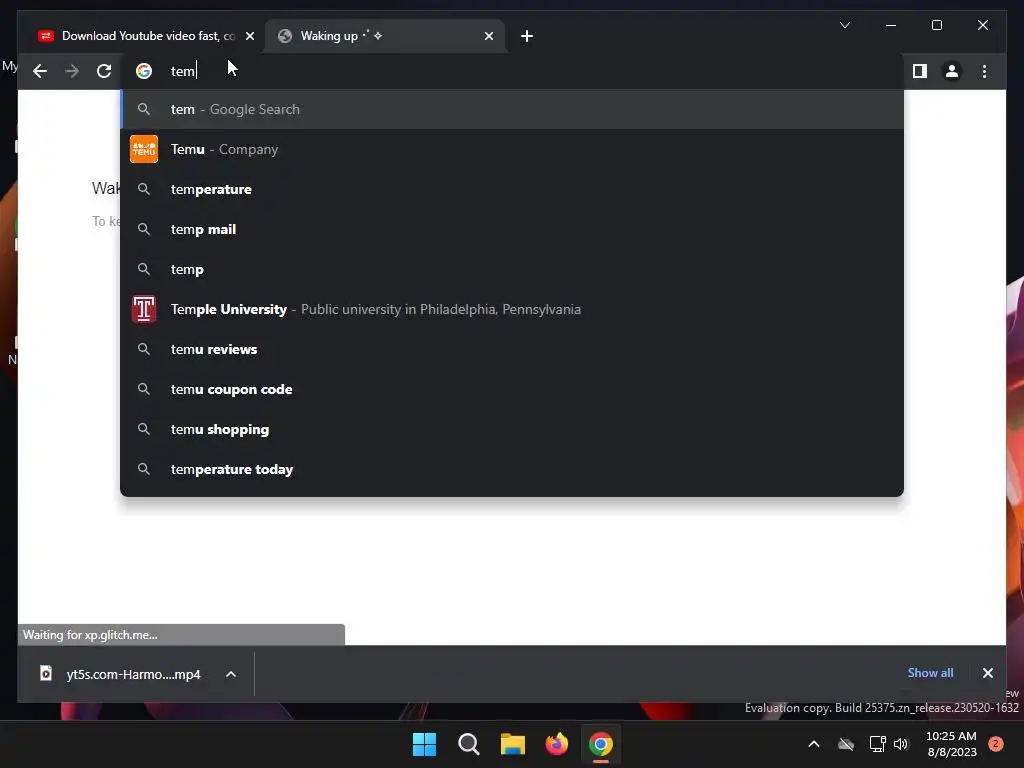This screenshot has height=768, width=1024.
Task: Choose the 'temp mail' suggestion
Action: [512, 229]
